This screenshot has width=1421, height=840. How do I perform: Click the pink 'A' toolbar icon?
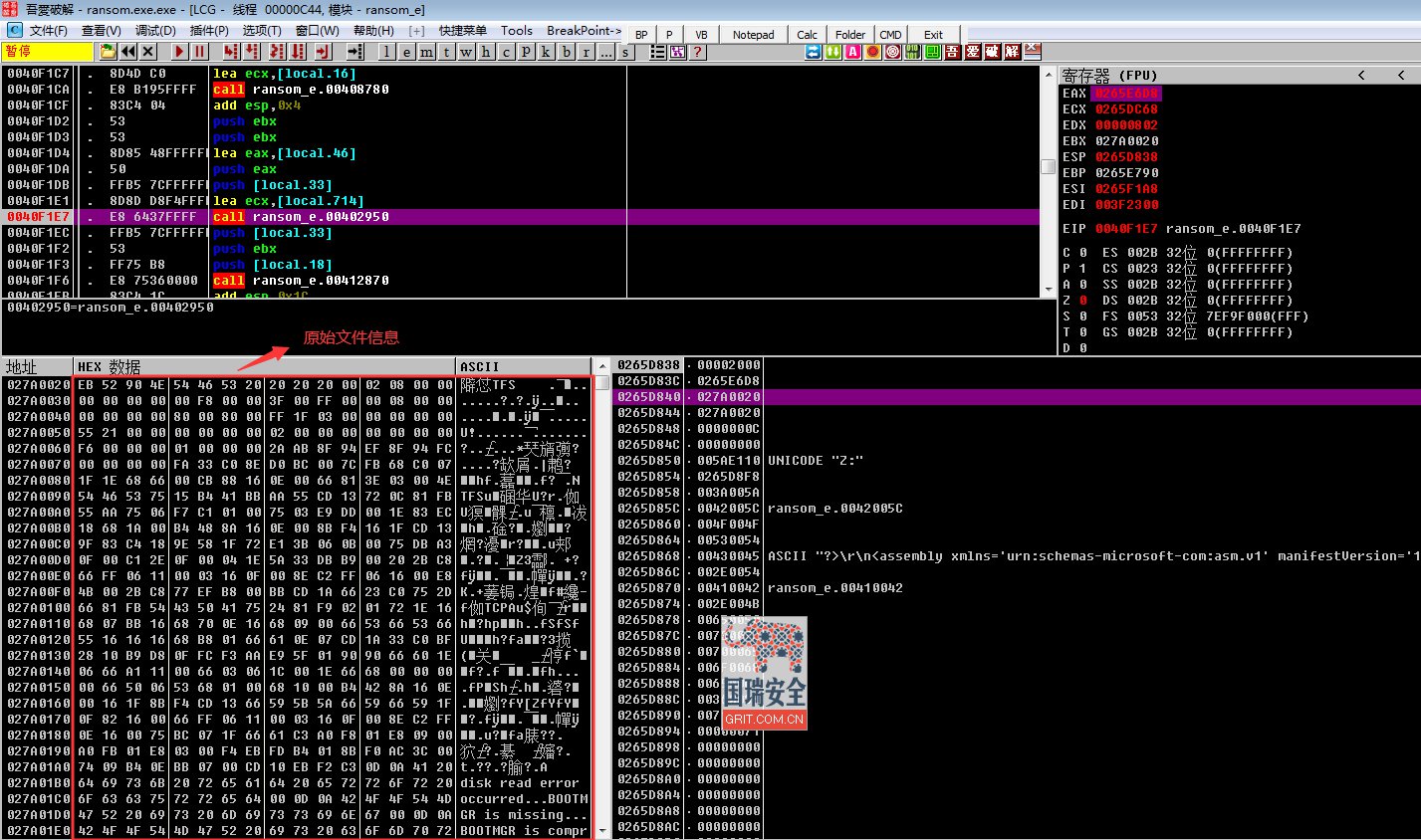coord(852,52)
